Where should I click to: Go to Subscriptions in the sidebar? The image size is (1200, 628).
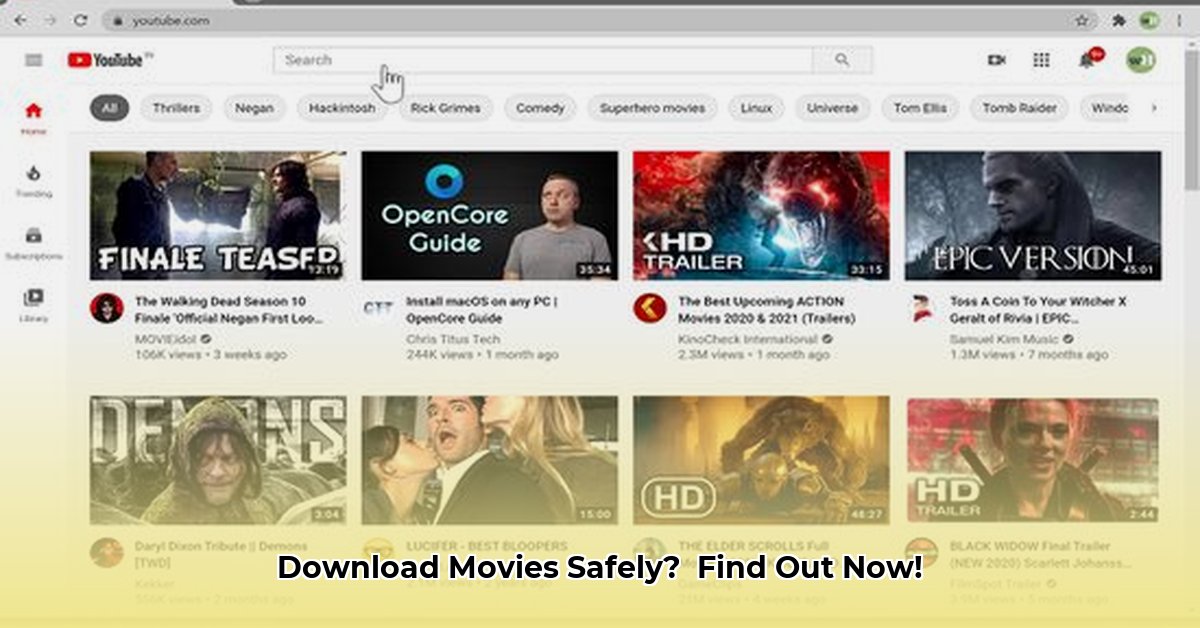point(33,241)
